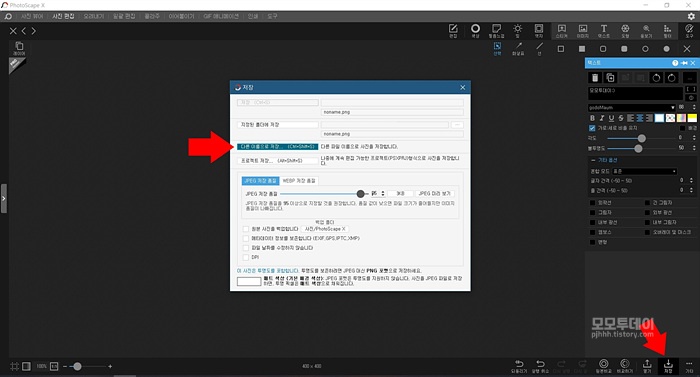
Task: Rotate text counterclockwise in text panel
Action: (656, 78)
